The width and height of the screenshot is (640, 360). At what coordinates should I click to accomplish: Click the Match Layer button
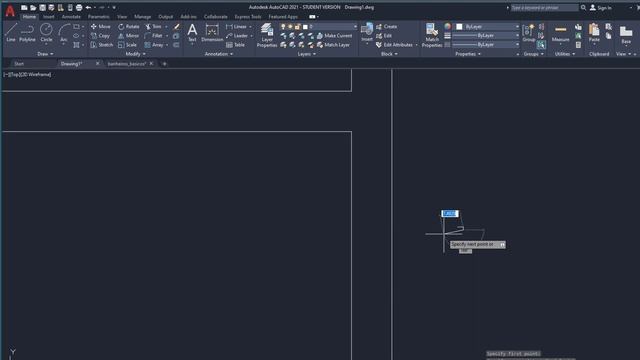[333, 45]
